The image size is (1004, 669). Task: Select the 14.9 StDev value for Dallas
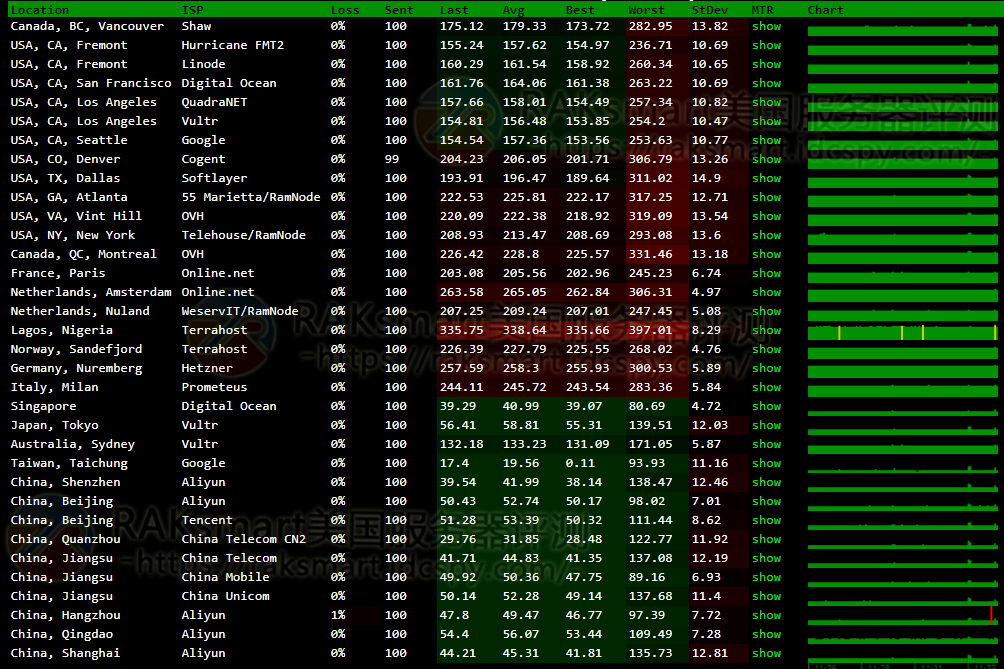tap(706, 178)
